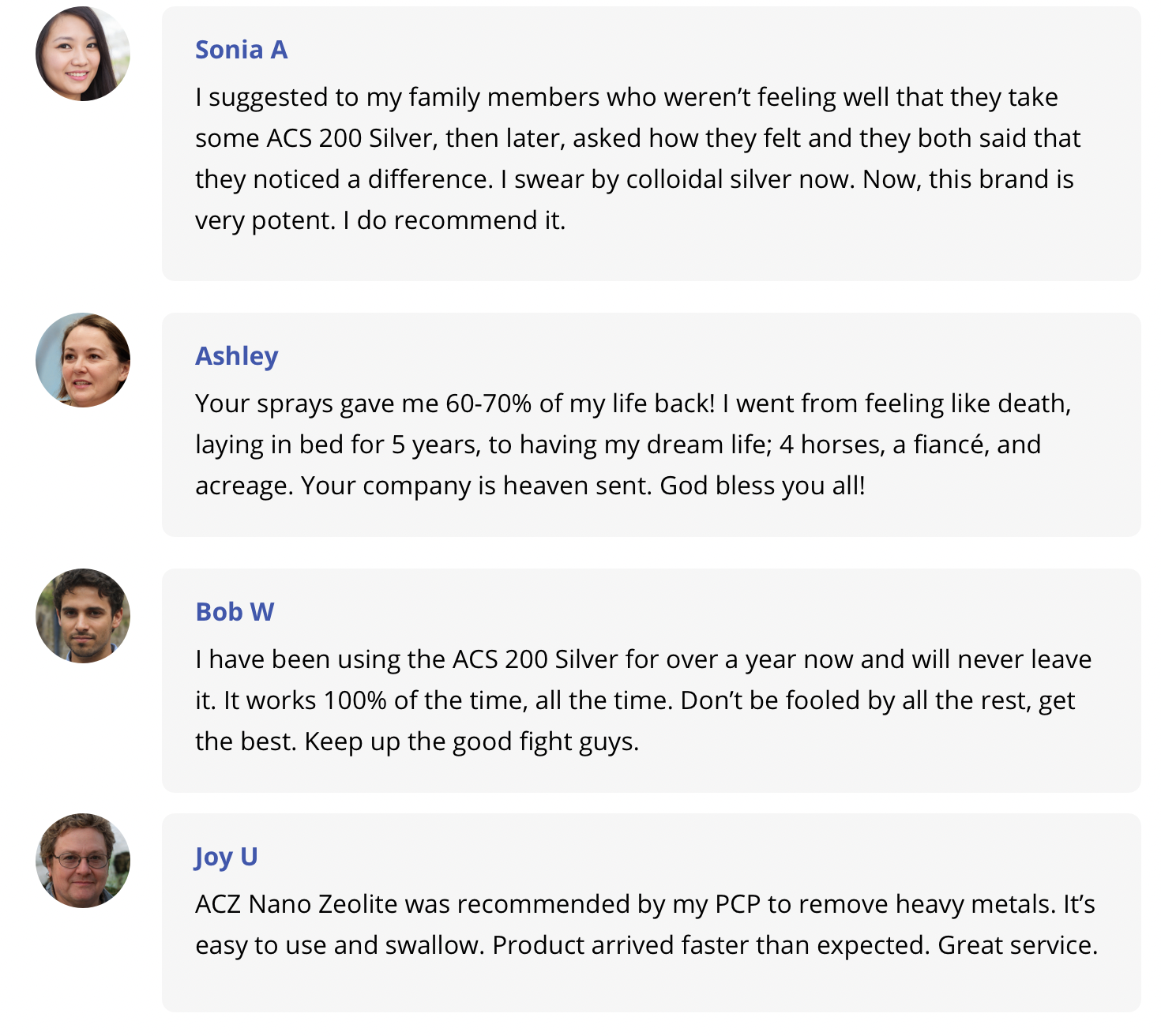This screenshot has height=1036, width=1161.
Task: Select the reviewer name Joy U
Action: point(226,857)
